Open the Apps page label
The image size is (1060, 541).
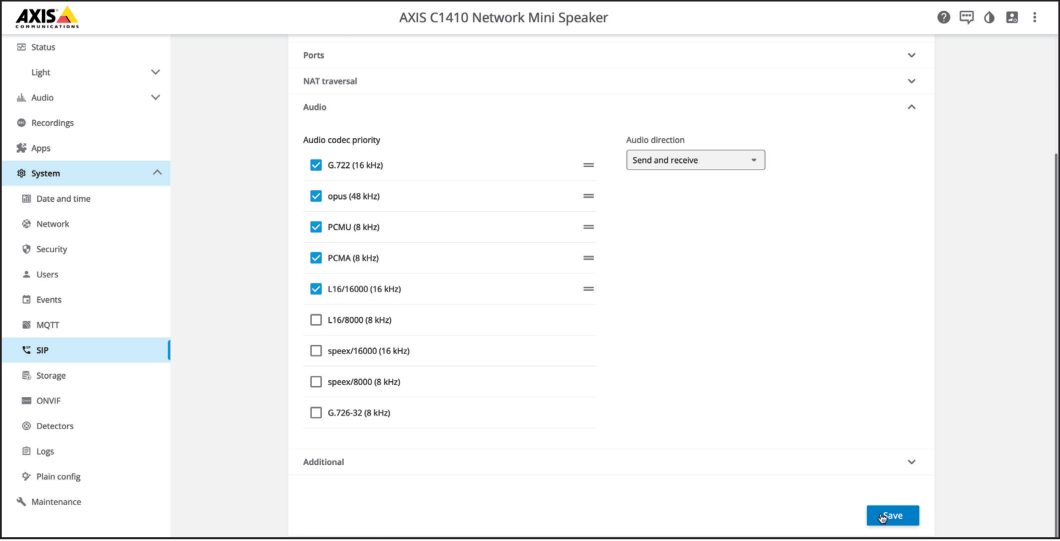[x=41, y=148]
